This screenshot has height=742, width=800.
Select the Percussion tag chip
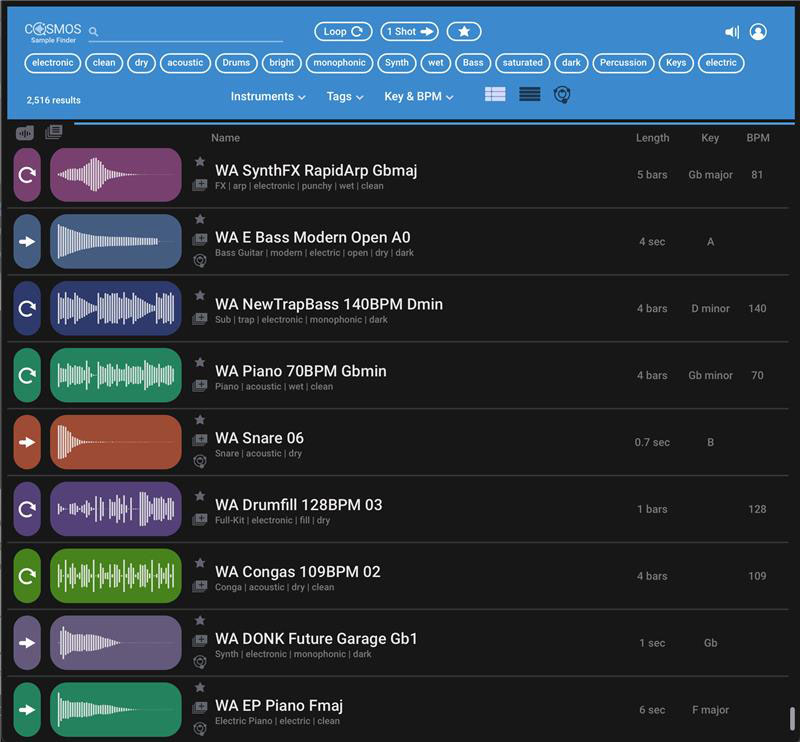click(x=623, y=63)
